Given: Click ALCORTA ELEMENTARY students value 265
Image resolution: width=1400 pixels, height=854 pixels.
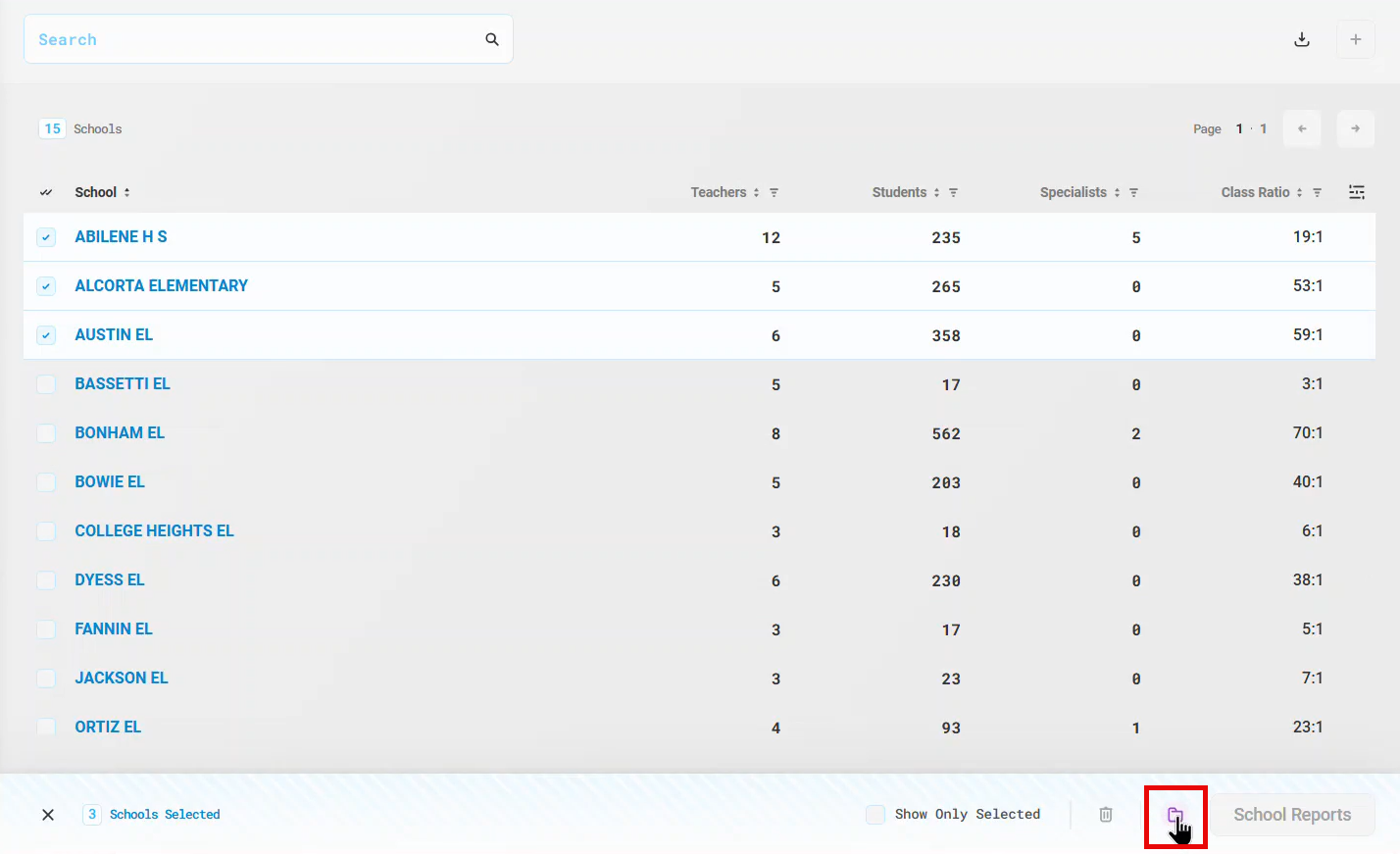Looking at the screenshot, I should coord(946,286).
